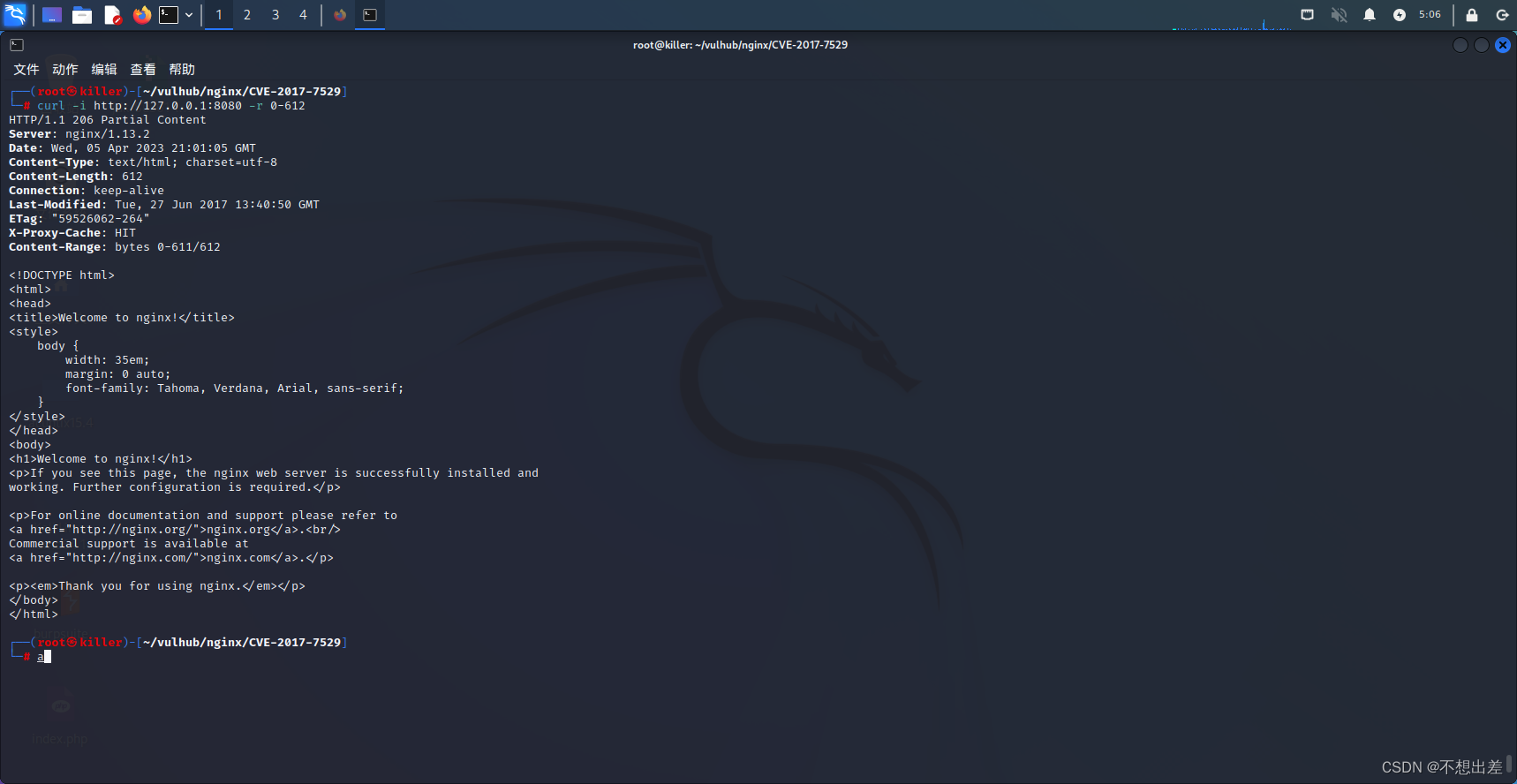The width and height of the screenshot is (1517, 784).
Task: Open the Kali applications menu
Action: point(15,15)
